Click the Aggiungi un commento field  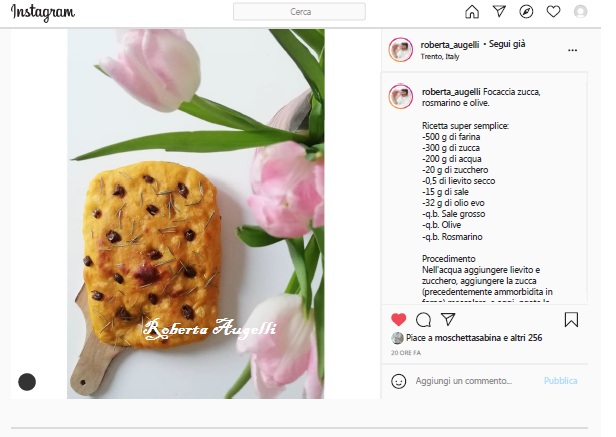tap(464, 380)
